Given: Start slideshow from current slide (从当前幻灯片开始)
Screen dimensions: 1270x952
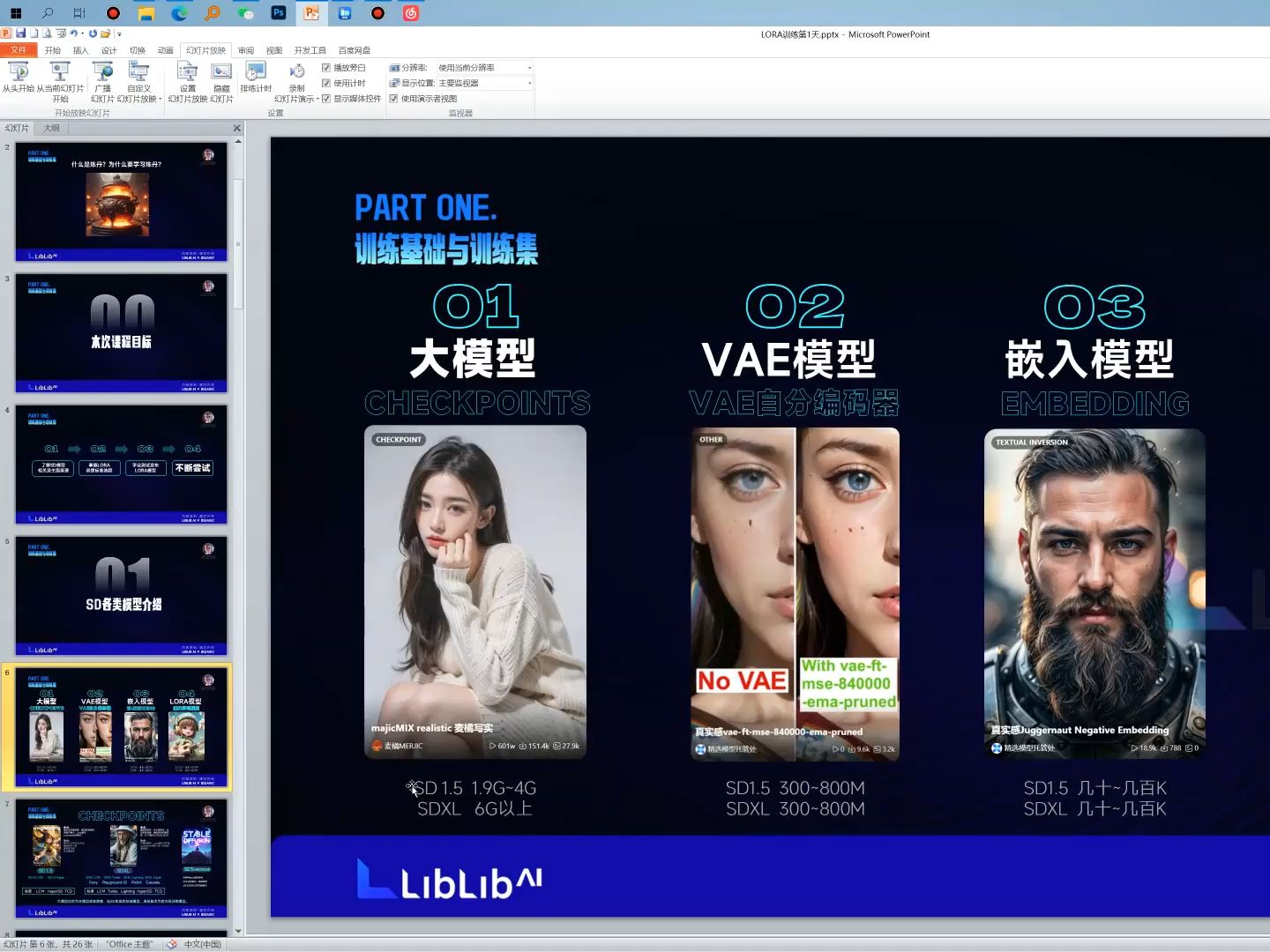Looking at the screenshot, I should click(60, 82).
